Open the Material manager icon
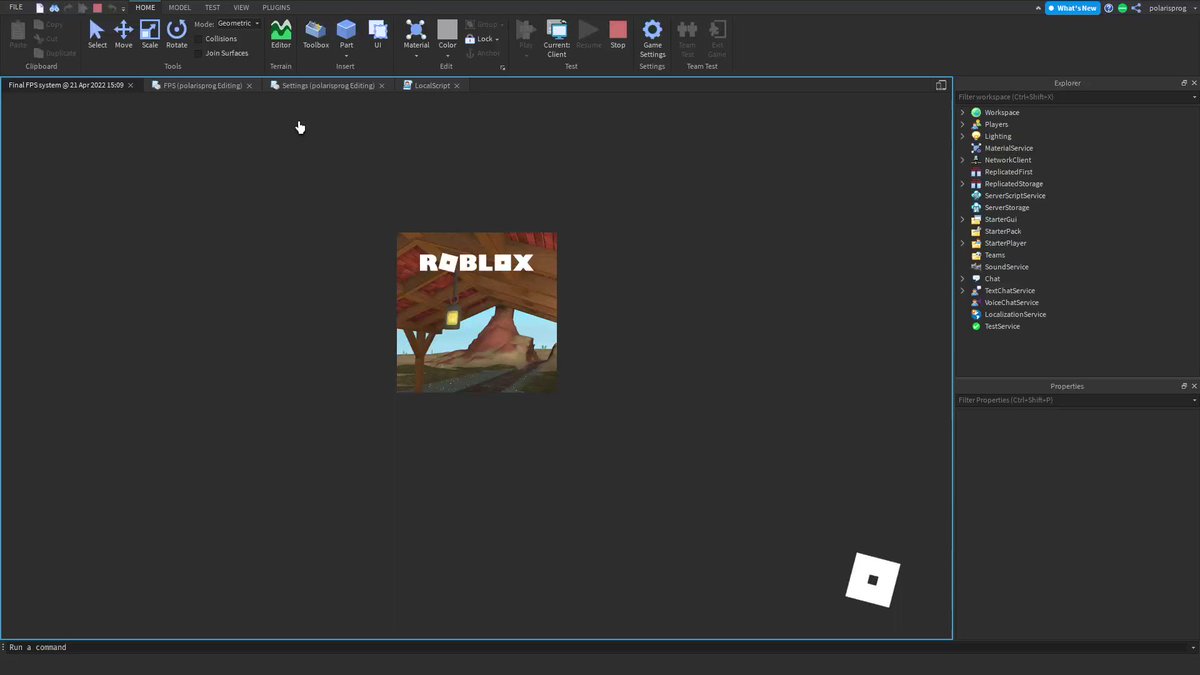1200x675 pixels. pyautogui.click(x=416, y=29)
